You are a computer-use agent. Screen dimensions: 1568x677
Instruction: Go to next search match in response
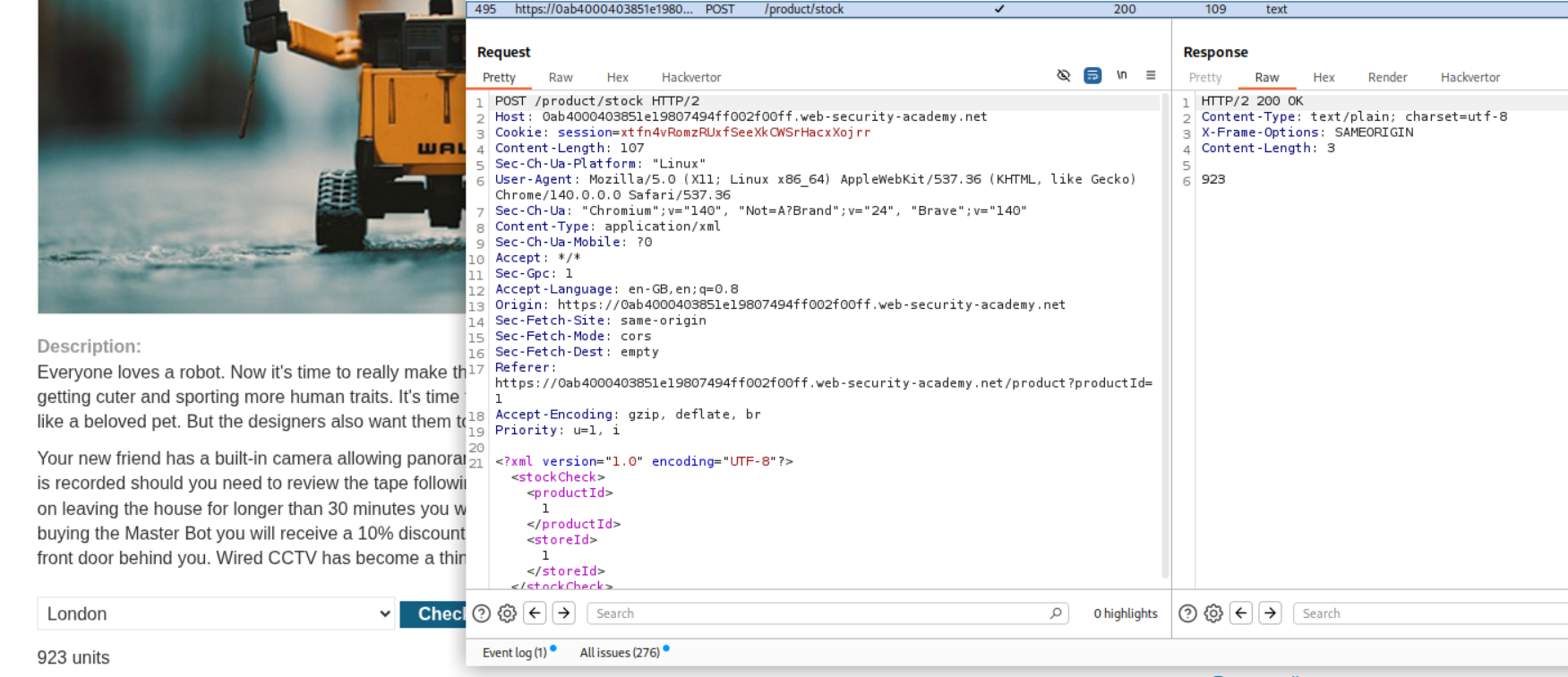[1270, 613]
